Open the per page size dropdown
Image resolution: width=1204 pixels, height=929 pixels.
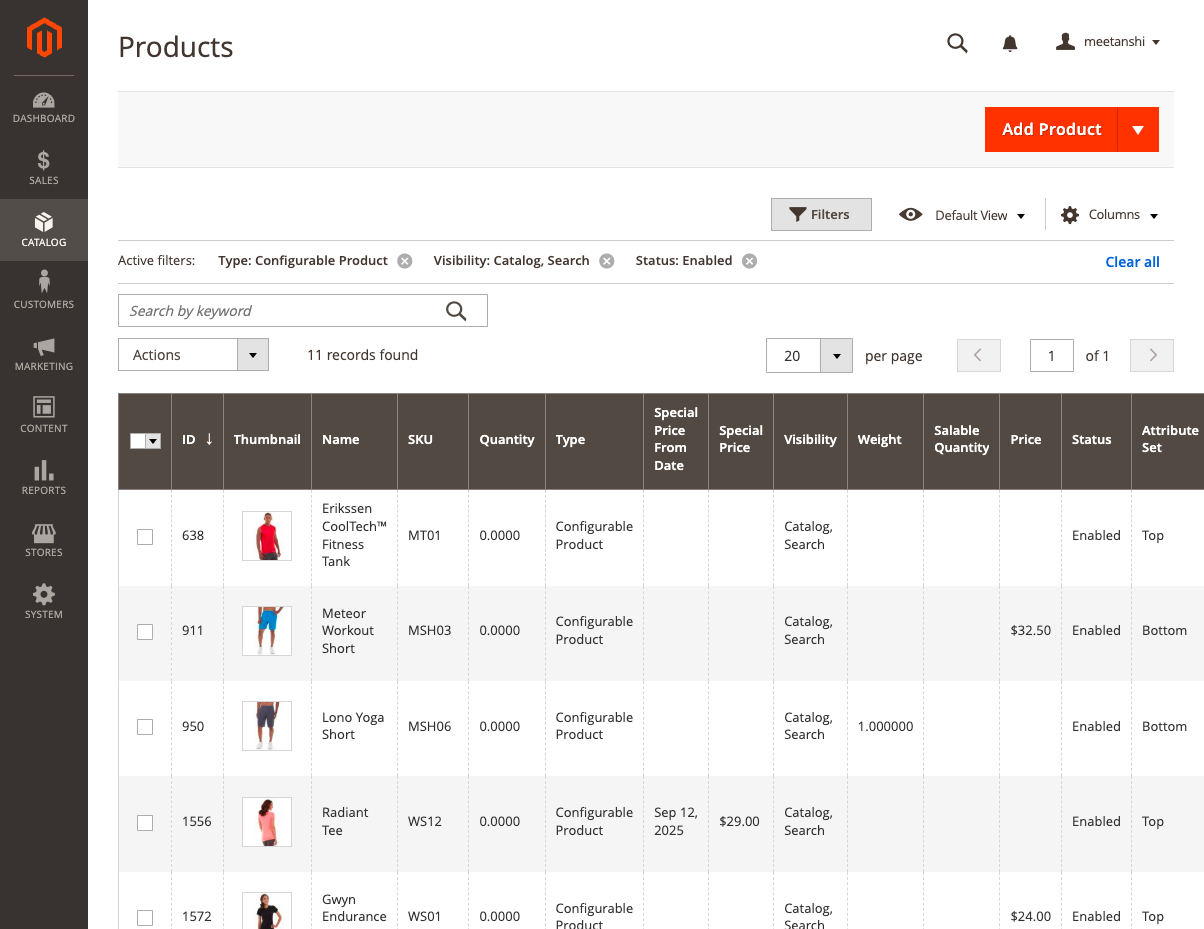[809, 355]
